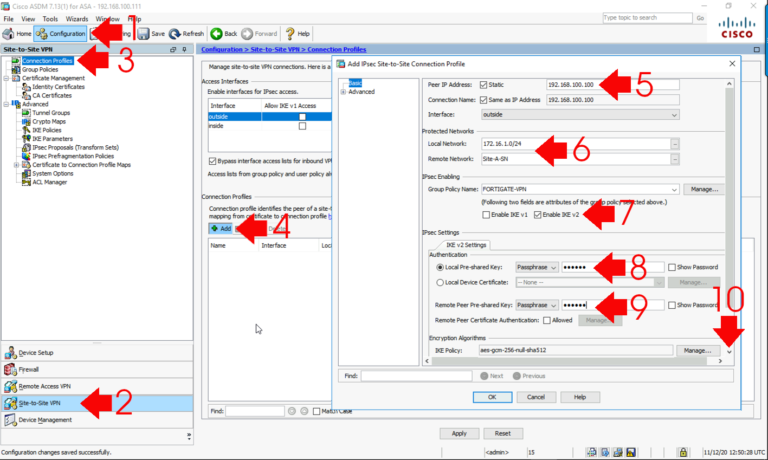
Task: Select Identity Certificates in the tree
Action: (58, 87)
